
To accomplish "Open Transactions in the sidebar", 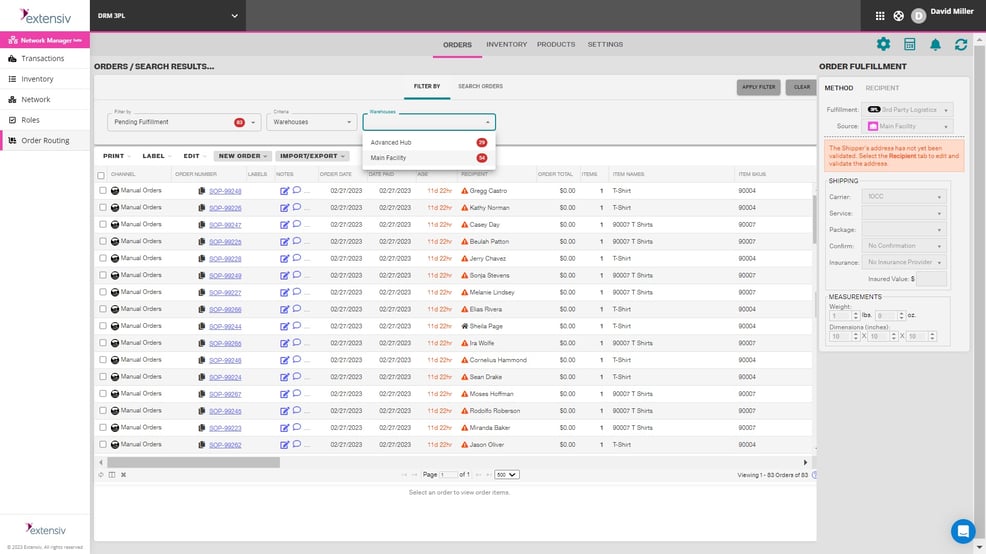I will pyautogui.click(x=45, y=58).
